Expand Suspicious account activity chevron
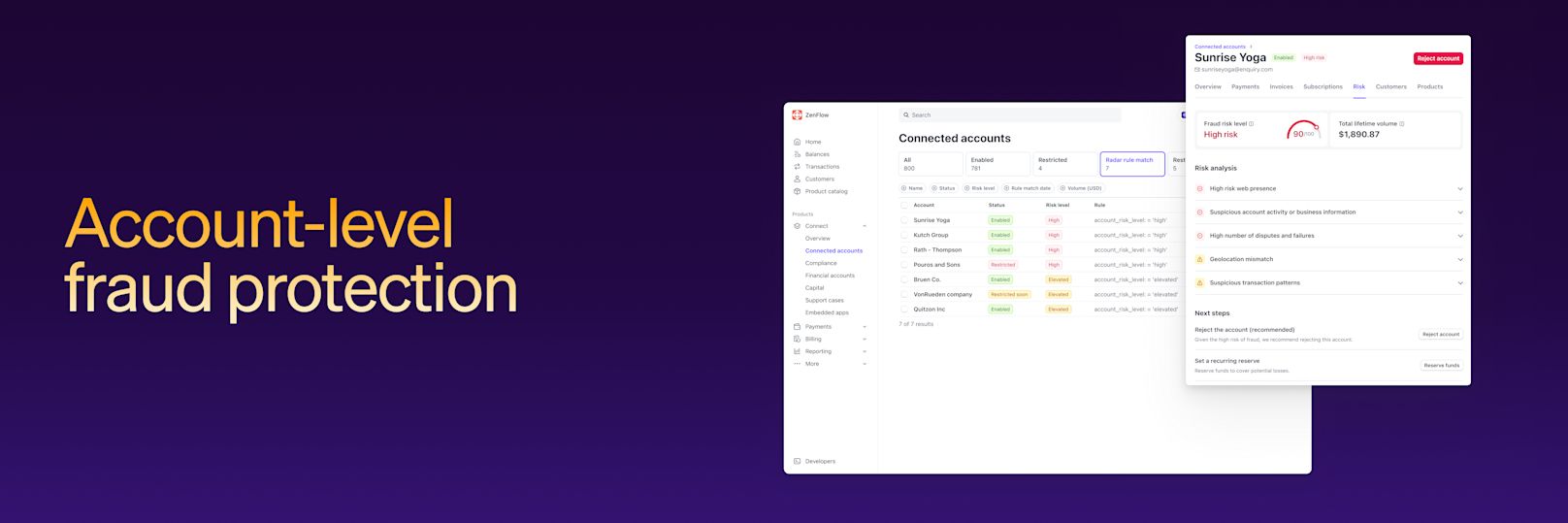This screenshot has height=523, width=1568. click(x=1460, y=212)
